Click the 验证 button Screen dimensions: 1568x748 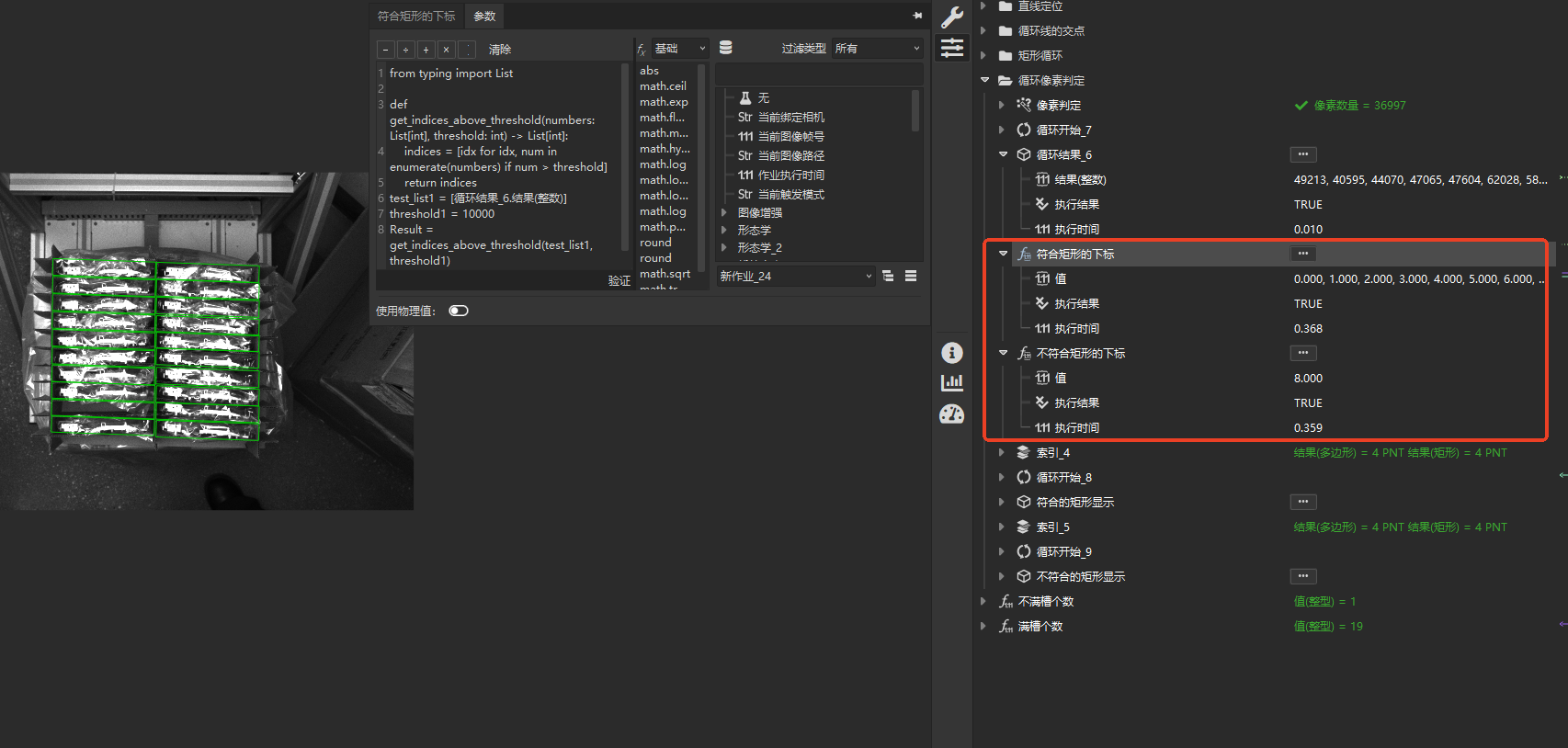[619, 280]
